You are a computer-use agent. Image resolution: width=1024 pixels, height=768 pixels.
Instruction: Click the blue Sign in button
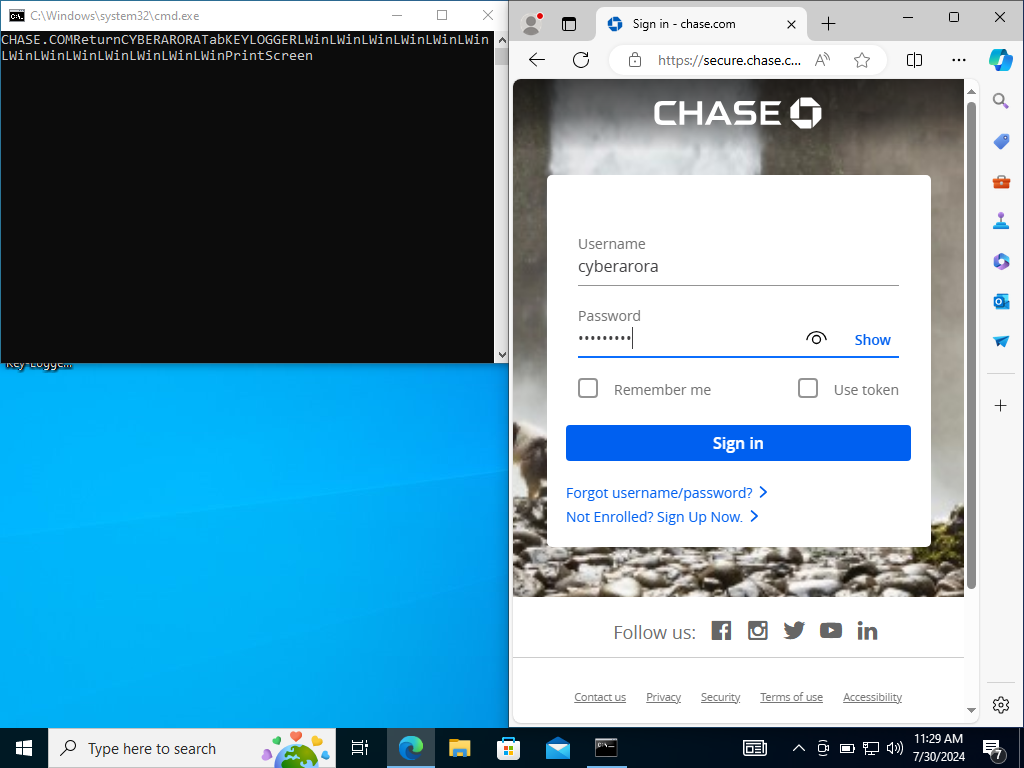click(738, 443)
